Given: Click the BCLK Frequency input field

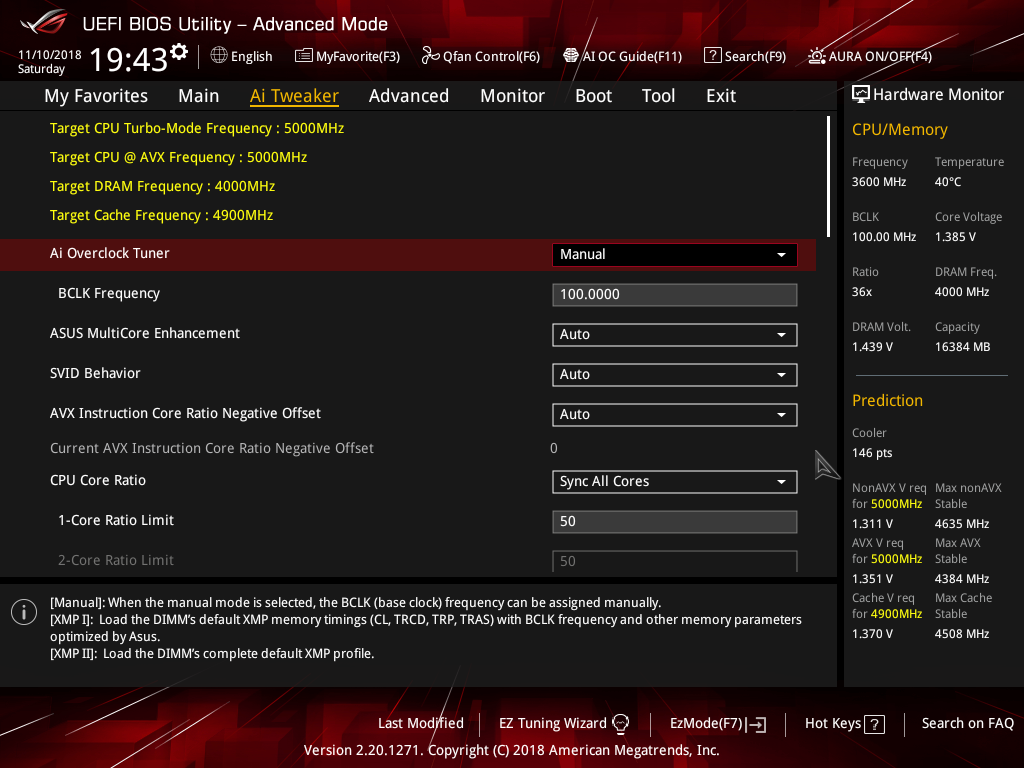Looking at the screenshot, I should pos(674,294).
